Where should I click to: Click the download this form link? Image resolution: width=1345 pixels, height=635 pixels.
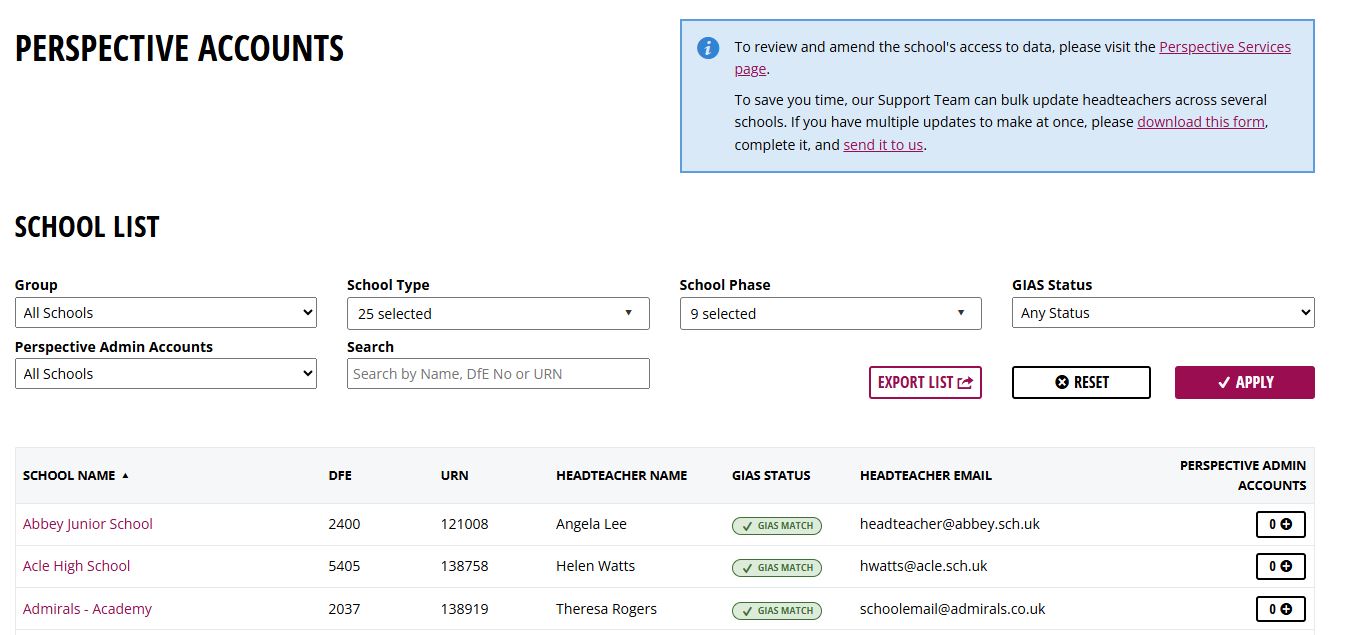coord(1201,122)
